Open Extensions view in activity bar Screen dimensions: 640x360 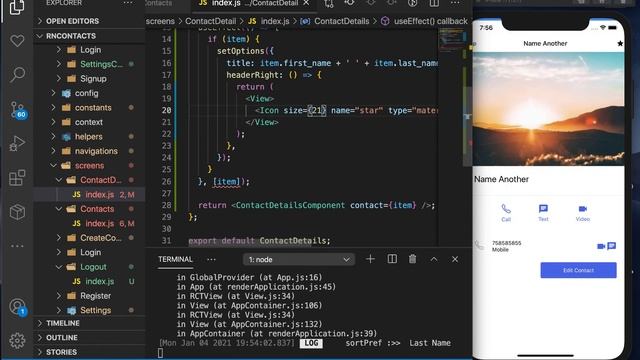17,178
